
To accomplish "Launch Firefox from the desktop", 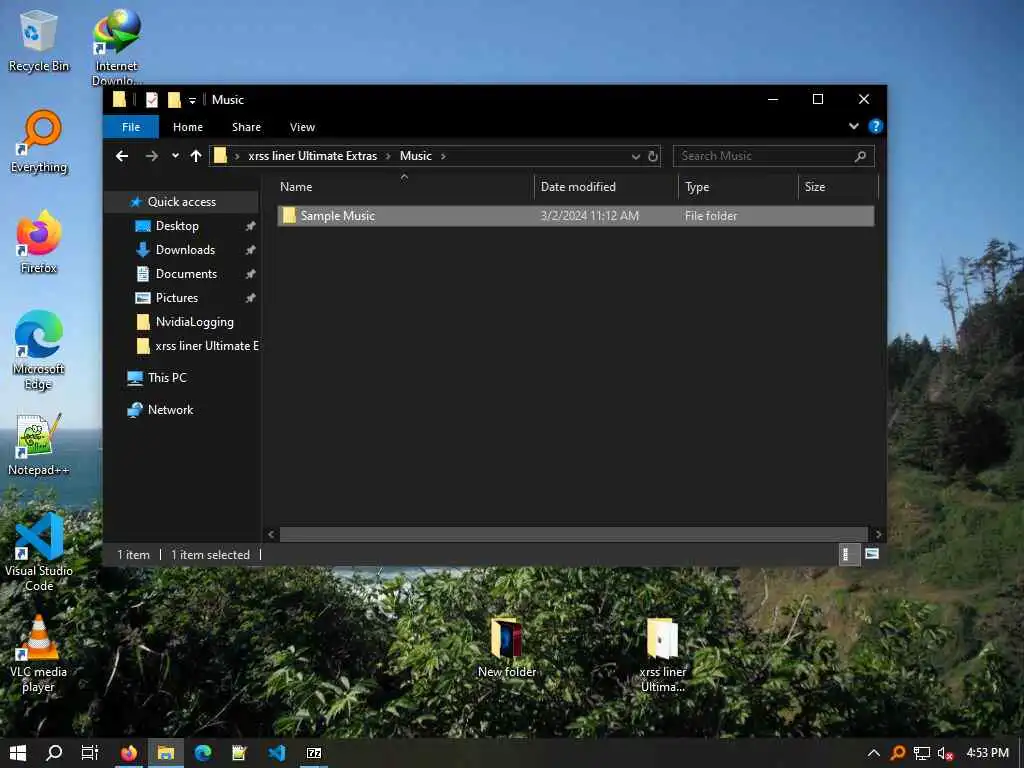I will 39,242.
